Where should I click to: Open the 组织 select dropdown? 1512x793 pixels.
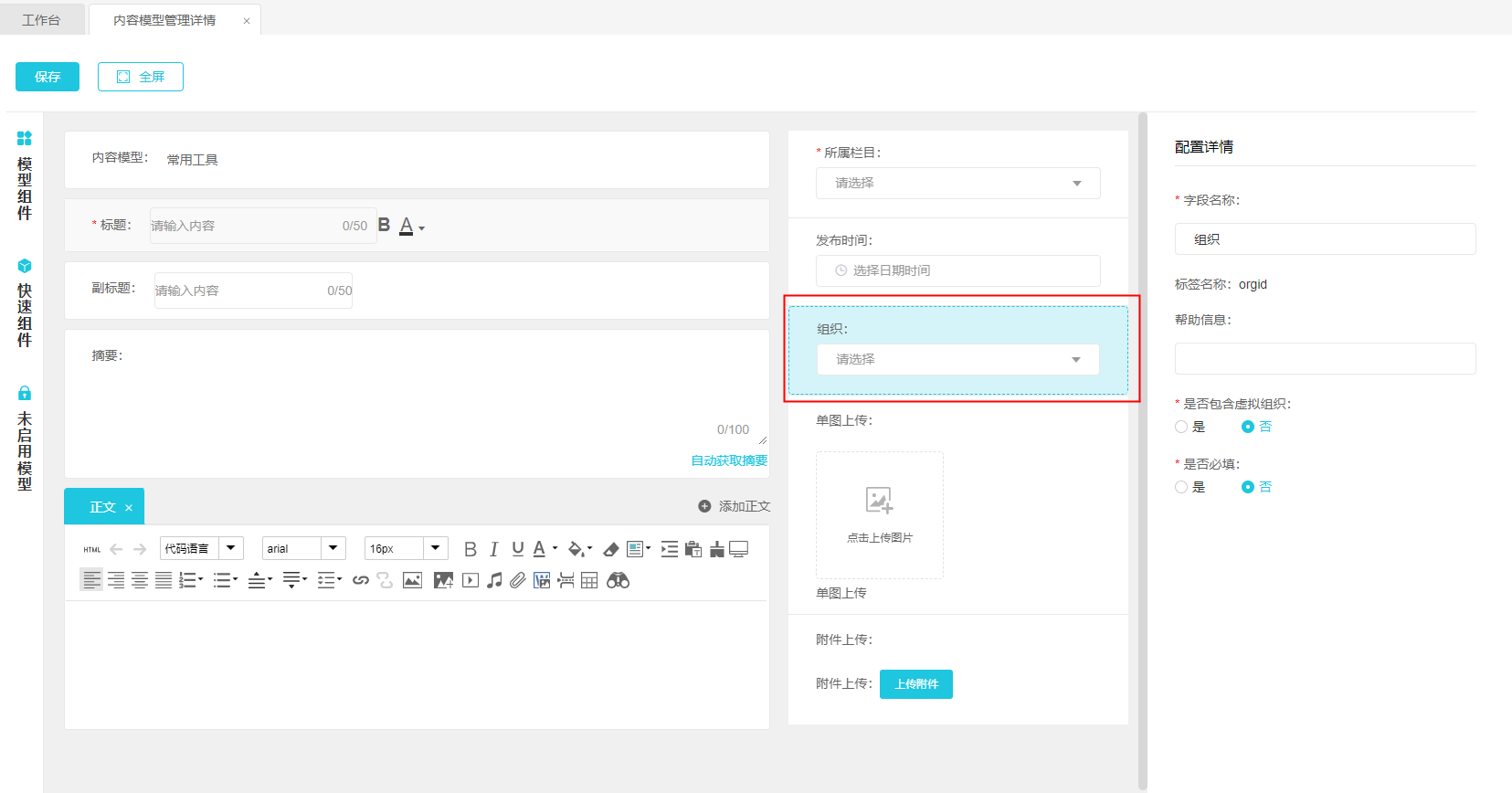pyautogui.click(x=958, y=359)
